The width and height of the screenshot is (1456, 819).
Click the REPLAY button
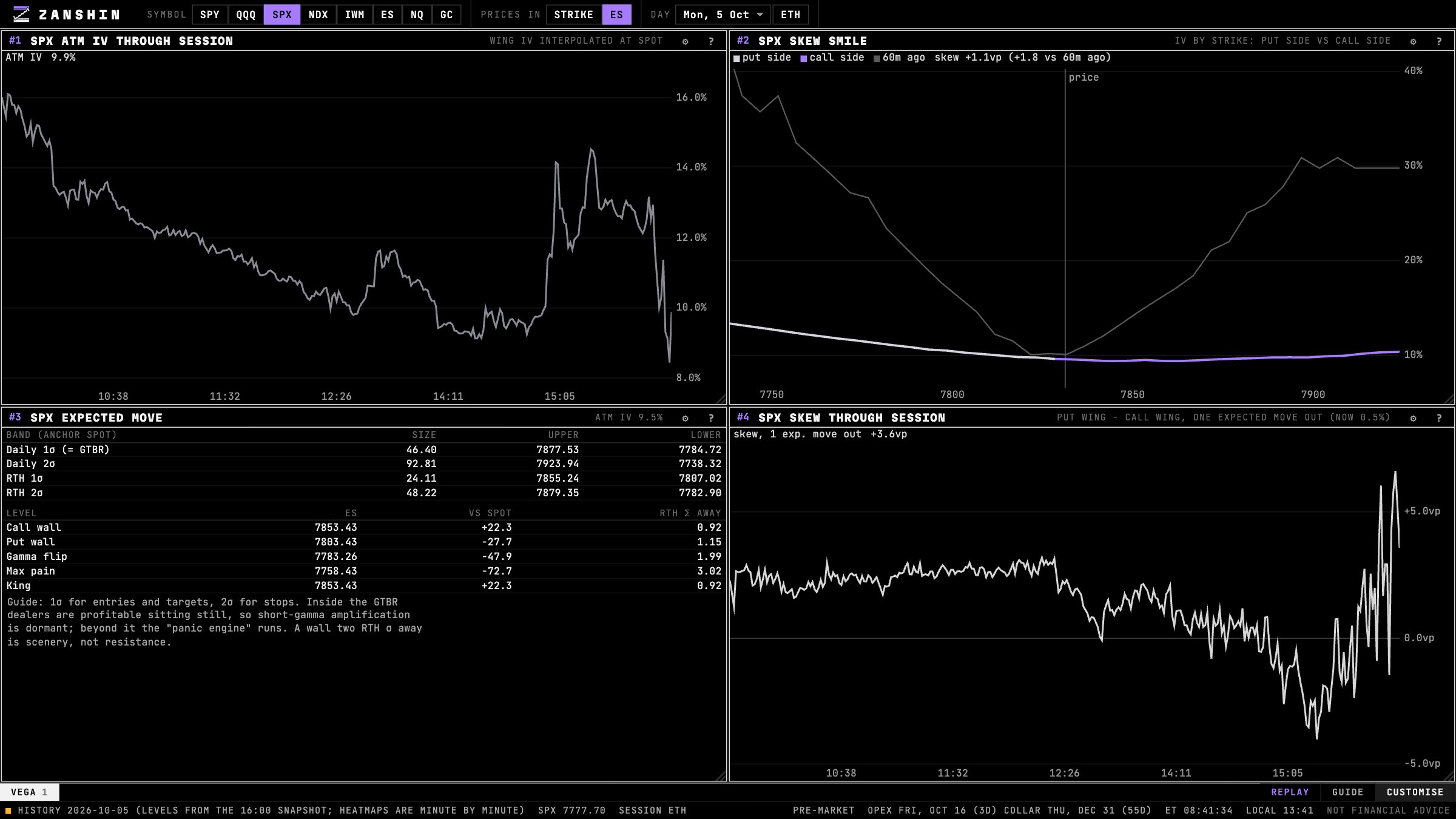coord(1290,792)
